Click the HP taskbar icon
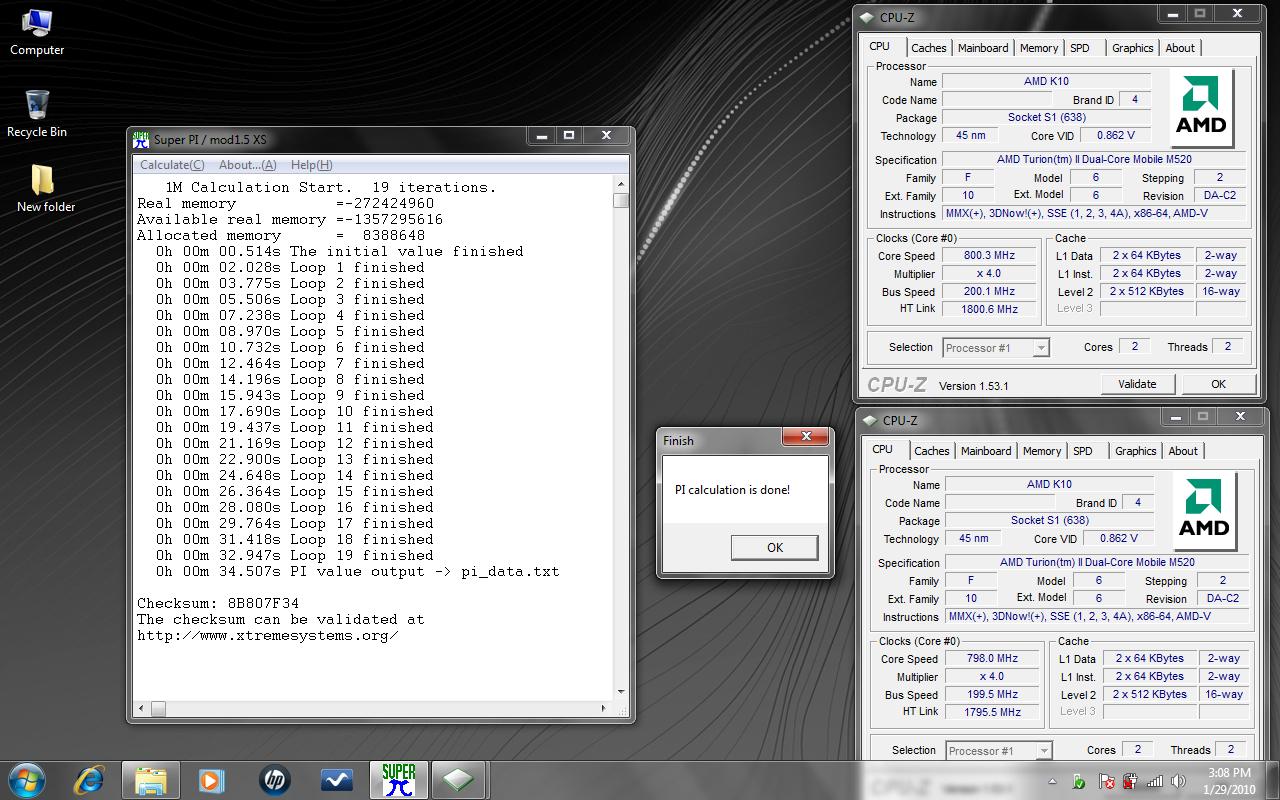Screen dimensions: 1280x800 click(274, 780)
